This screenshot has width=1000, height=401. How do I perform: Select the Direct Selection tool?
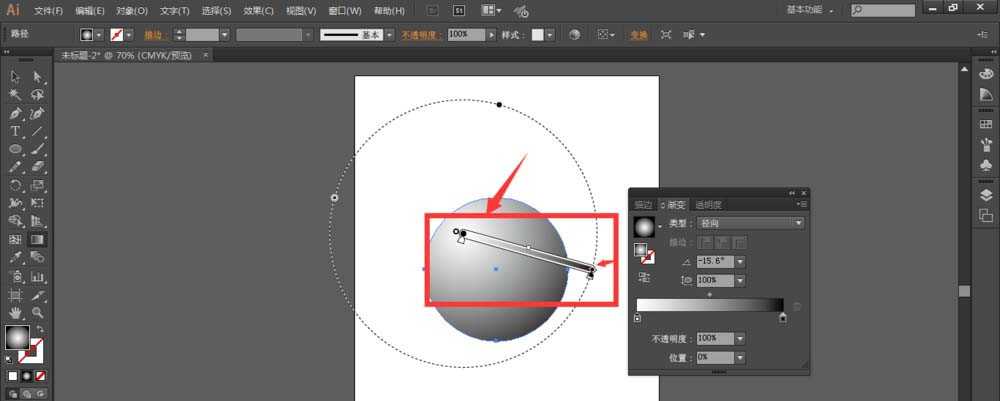(x=37, y=77)
